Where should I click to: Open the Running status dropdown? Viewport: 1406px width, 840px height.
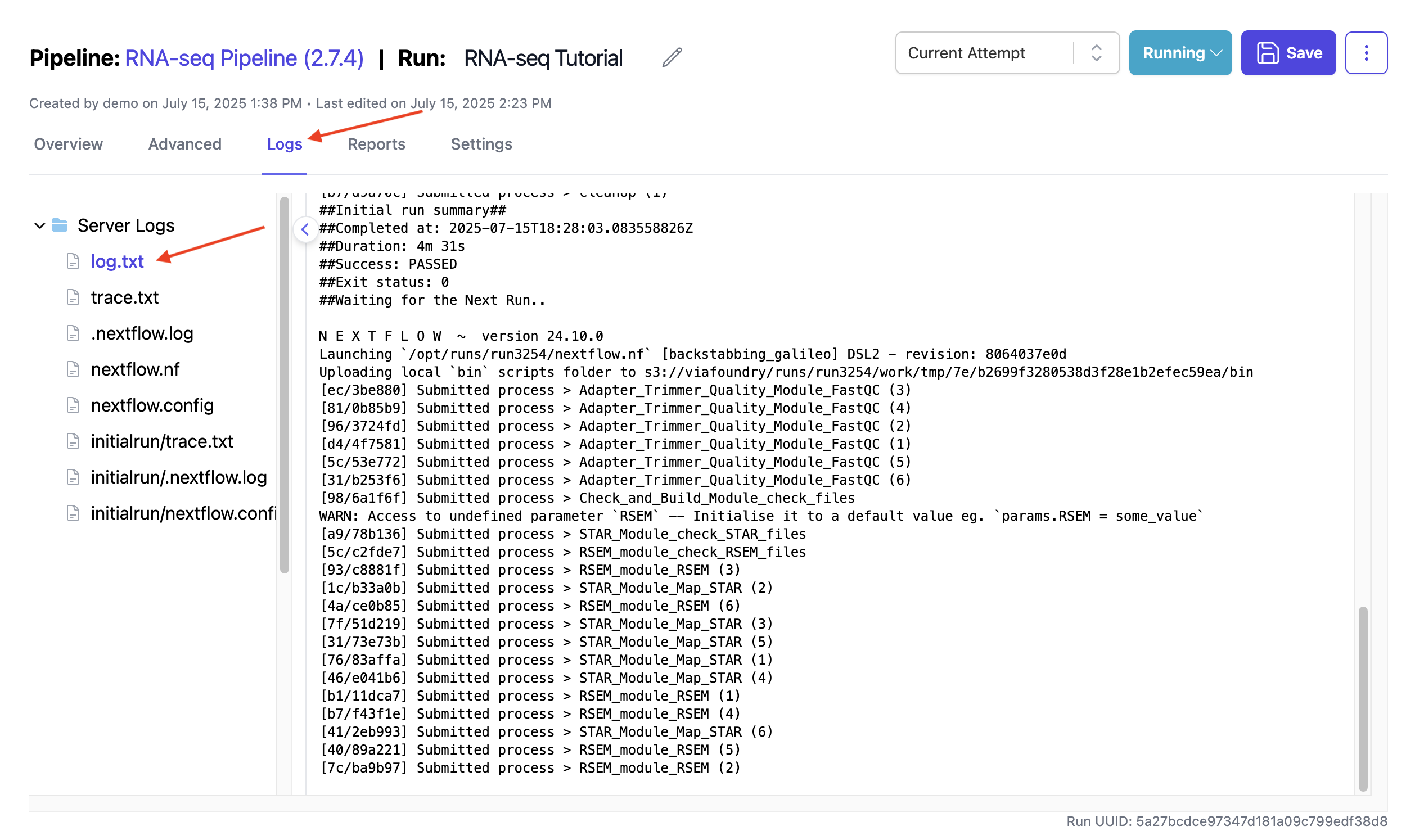click(1180, 53)
